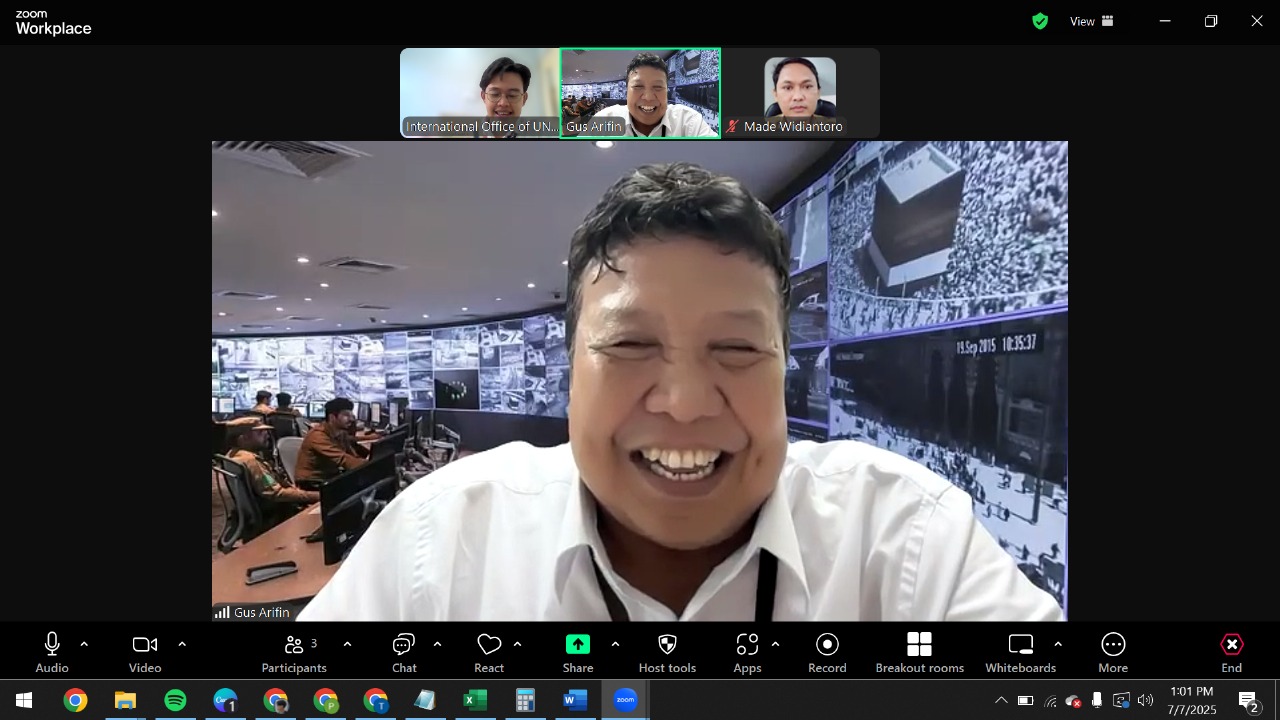Click the Gus Arifin name label on main video
The height and width of the screenshot is (720, 1280).
[262, 612]
